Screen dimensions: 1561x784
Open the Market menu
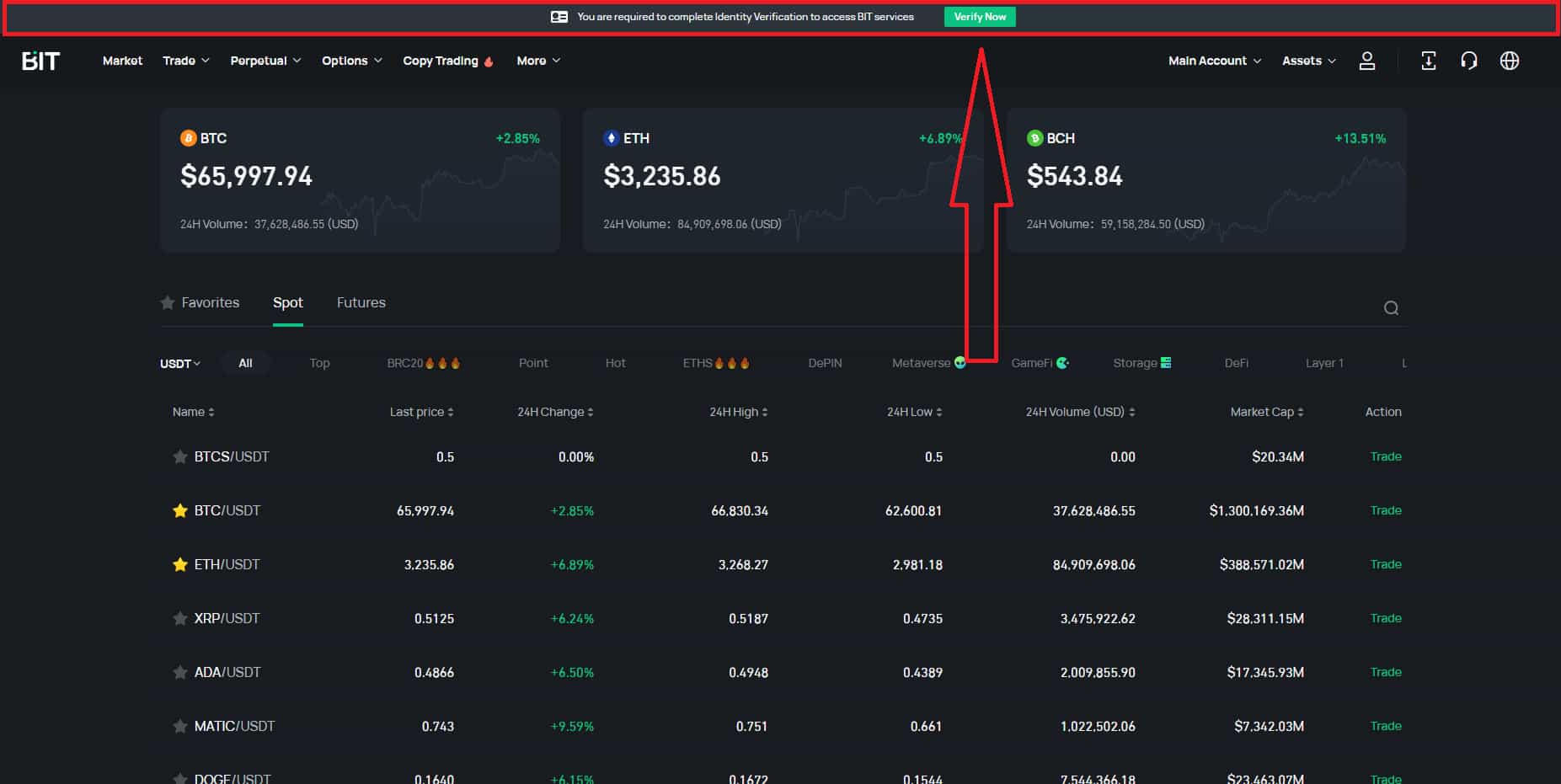click(x=122, y=61)
